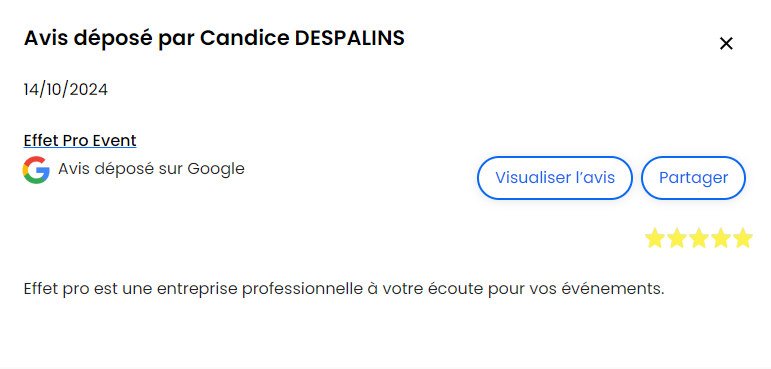The height and width of the screenshot is (369, 771).
Task: Click the Visualiser l'avis button
Action: point(555,178)
